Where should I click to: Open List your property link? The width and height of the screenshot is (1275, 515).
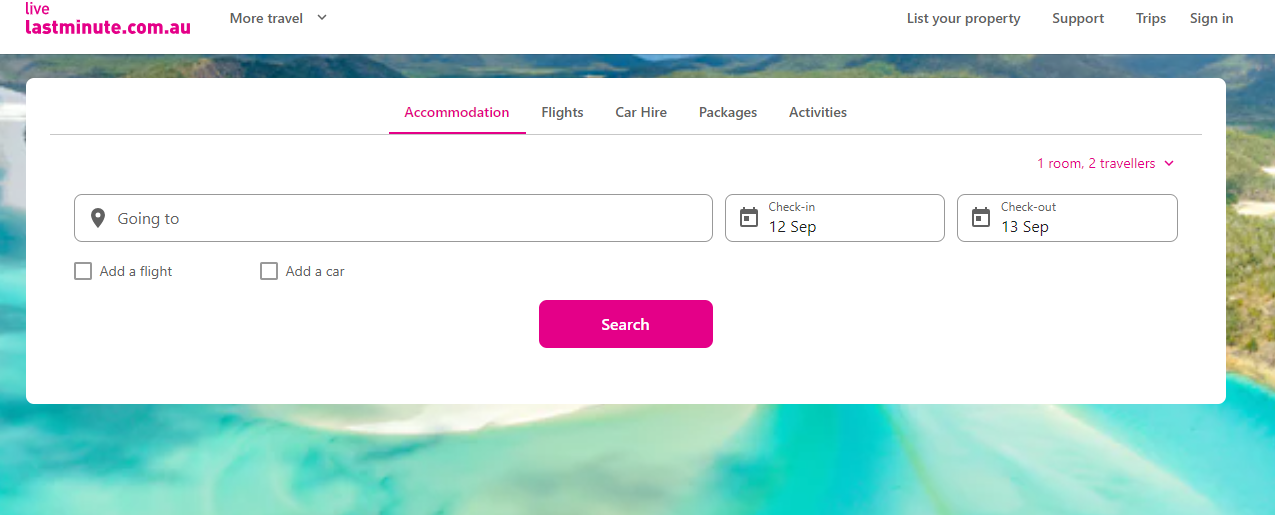(x=963, y=18)
